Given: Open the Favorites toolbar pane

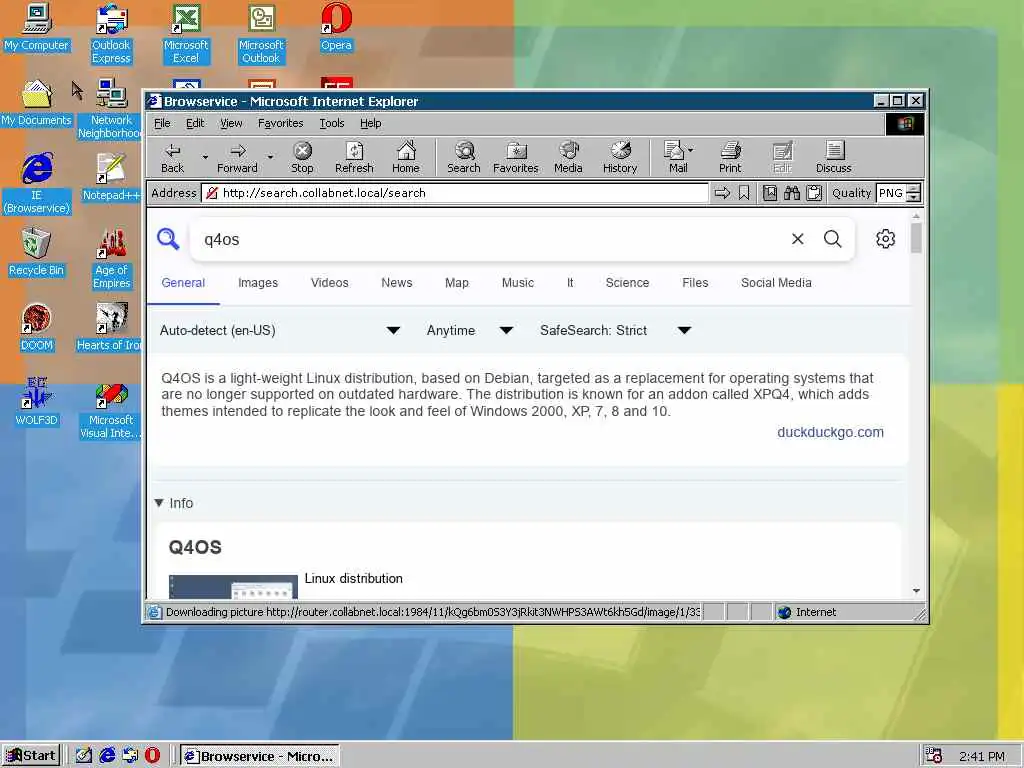Looking at the screenshot, I should (x=515, y=157).
